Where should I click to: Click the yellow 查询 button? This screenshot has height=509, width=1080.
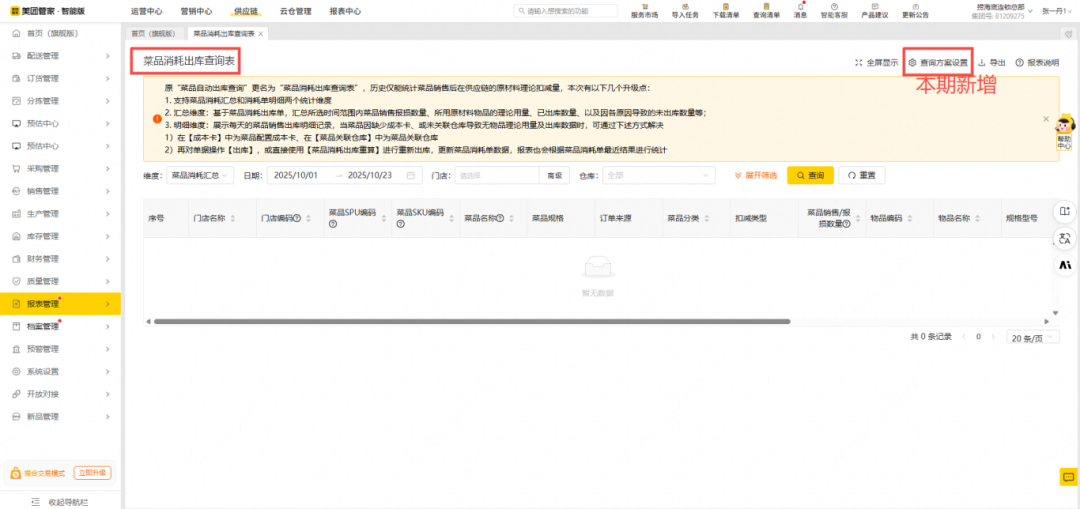click(810, 175)
